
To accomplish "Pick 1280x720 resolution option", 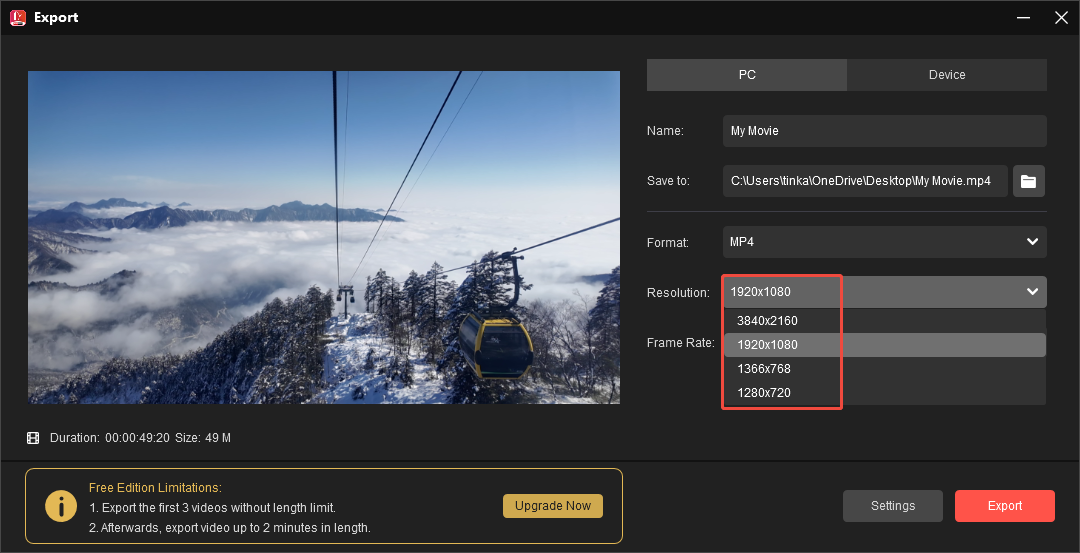I will [x=884, y=393].
